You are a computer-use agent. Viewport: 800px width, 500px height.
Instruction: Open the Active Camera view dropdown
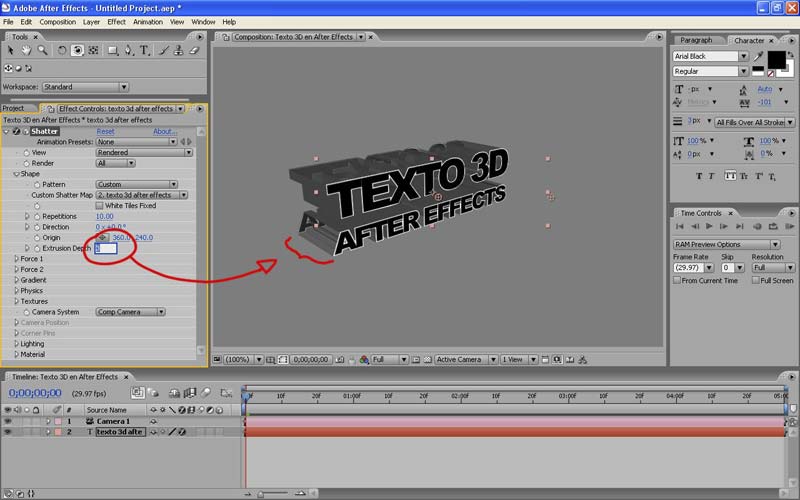(466, 360)
